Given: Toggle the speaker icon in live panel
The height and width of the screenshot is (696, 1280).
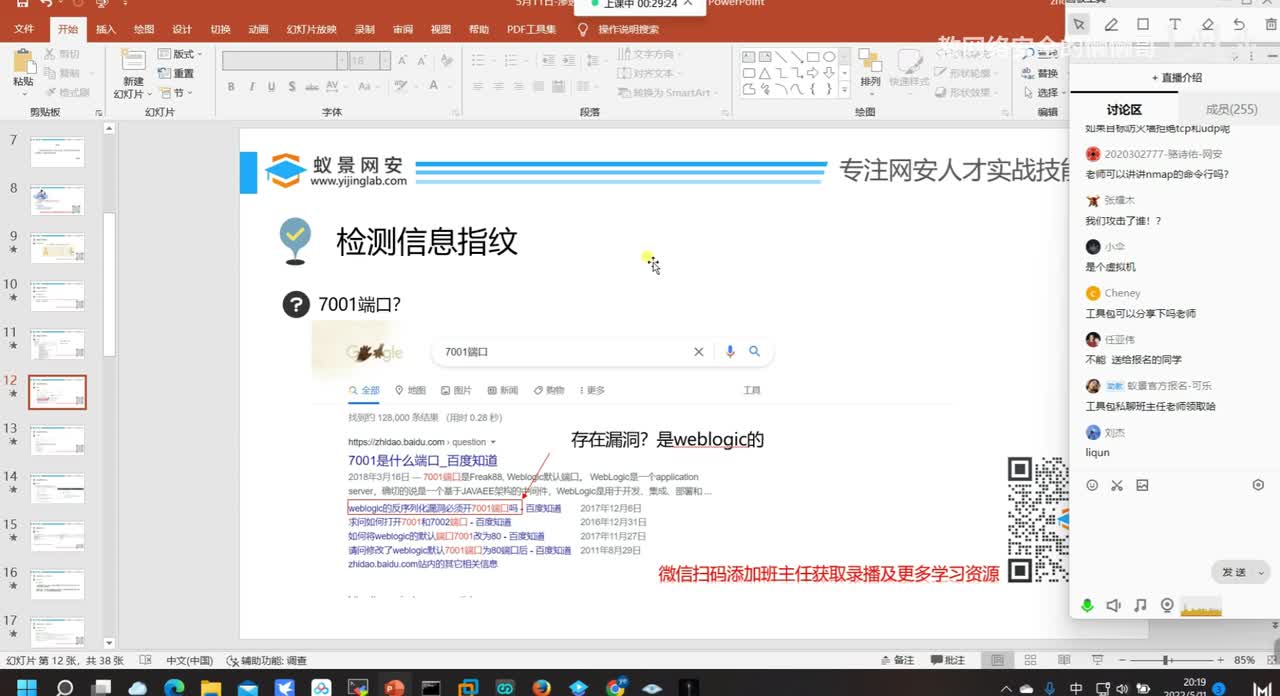Looking at the screenshot, I should [x=1113, y=605].
